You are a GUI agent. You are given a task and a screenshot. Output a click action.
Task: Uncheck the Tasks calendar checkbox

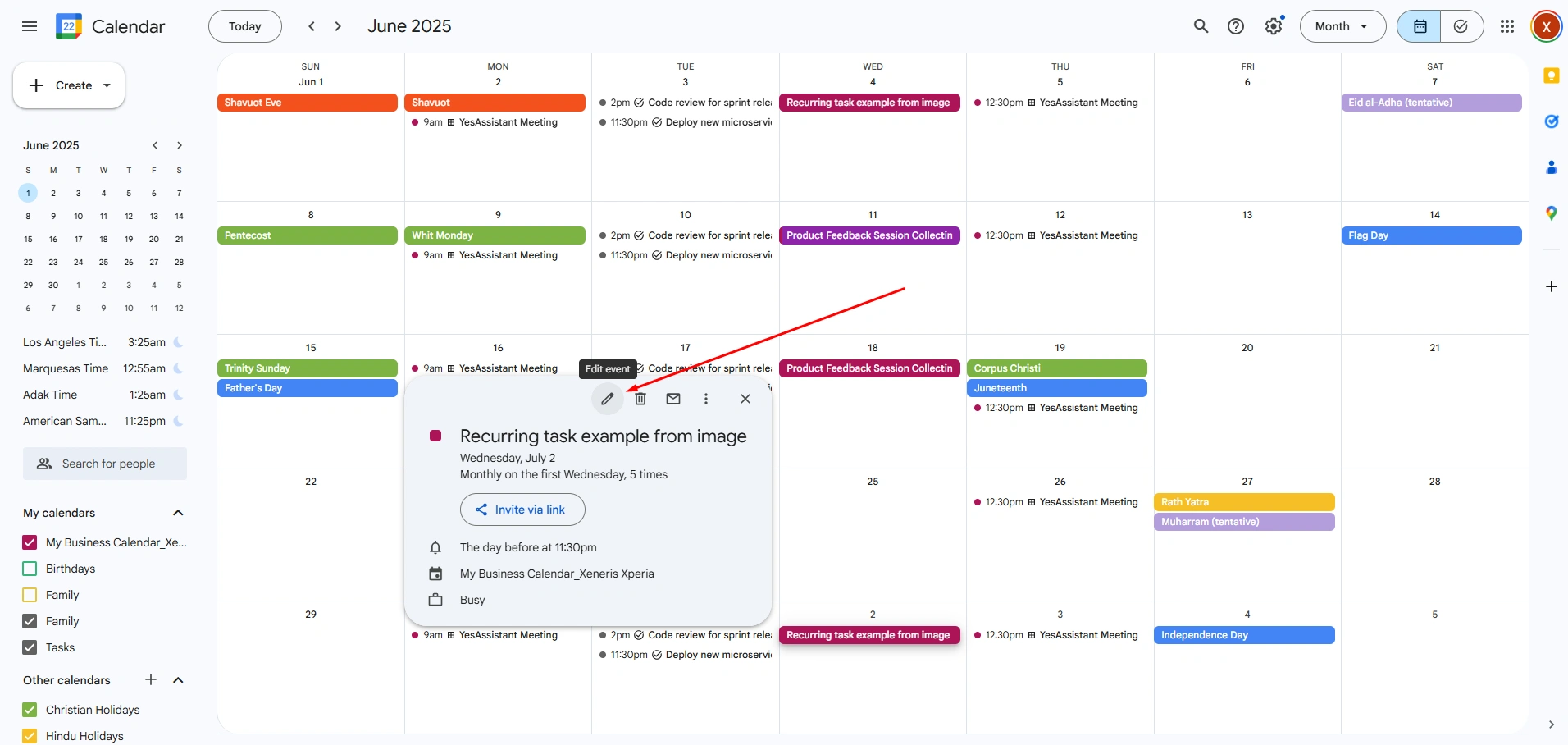[x=30, y=647]
